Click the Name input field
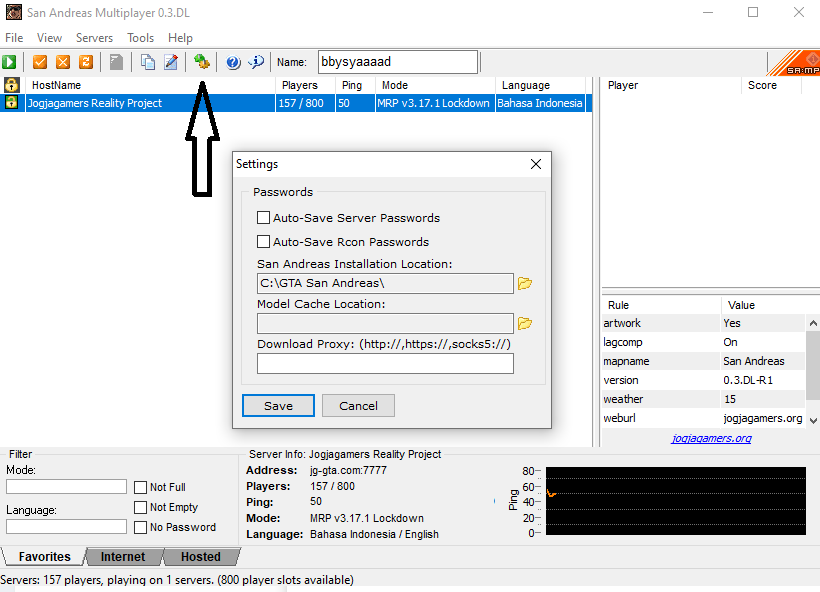The width and height of the screenshot is (820, 592). click(x=397, y=62)
